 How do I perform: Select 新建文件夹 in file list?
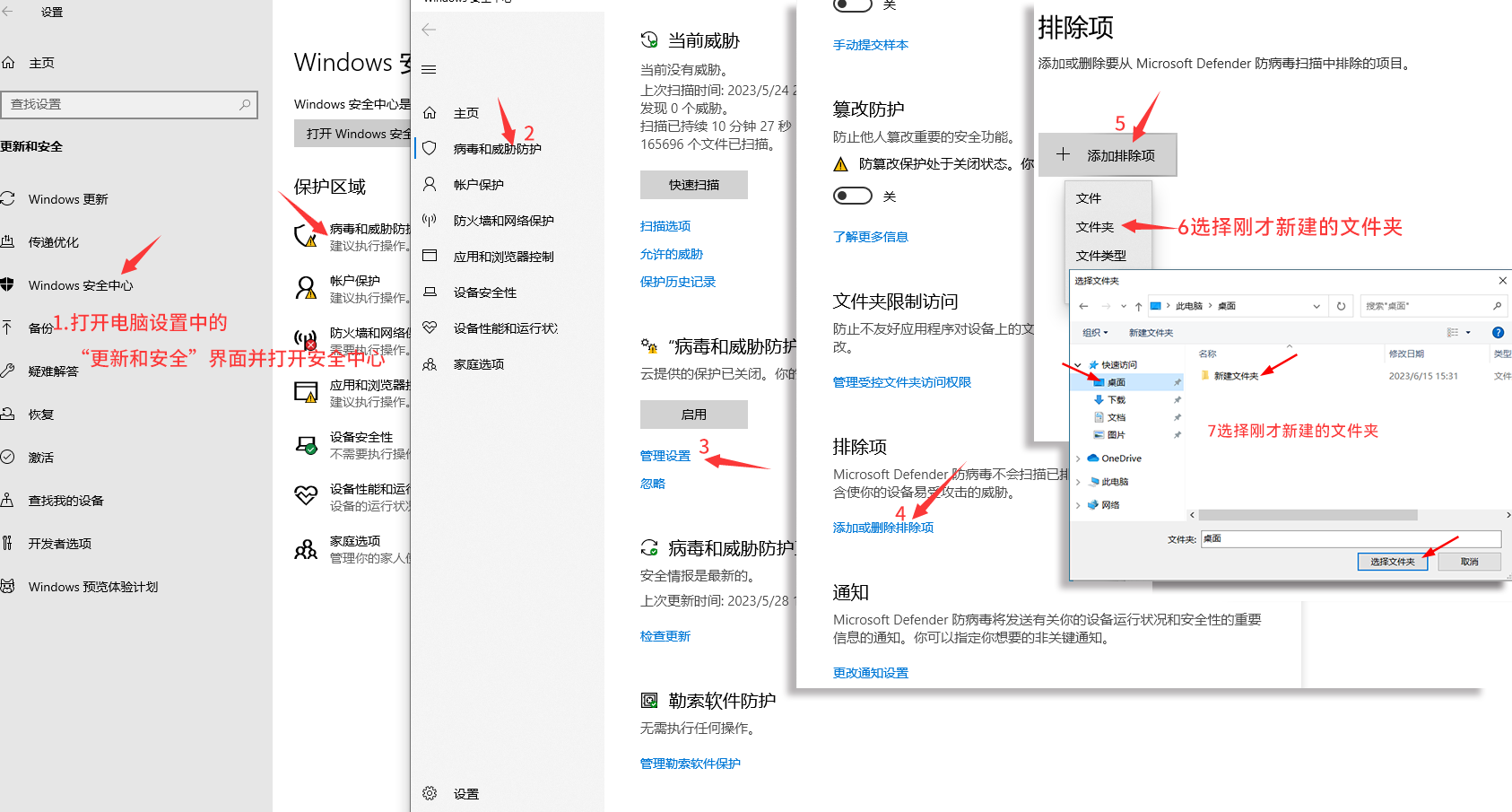pyautogui.click(x=1236, y=376)
